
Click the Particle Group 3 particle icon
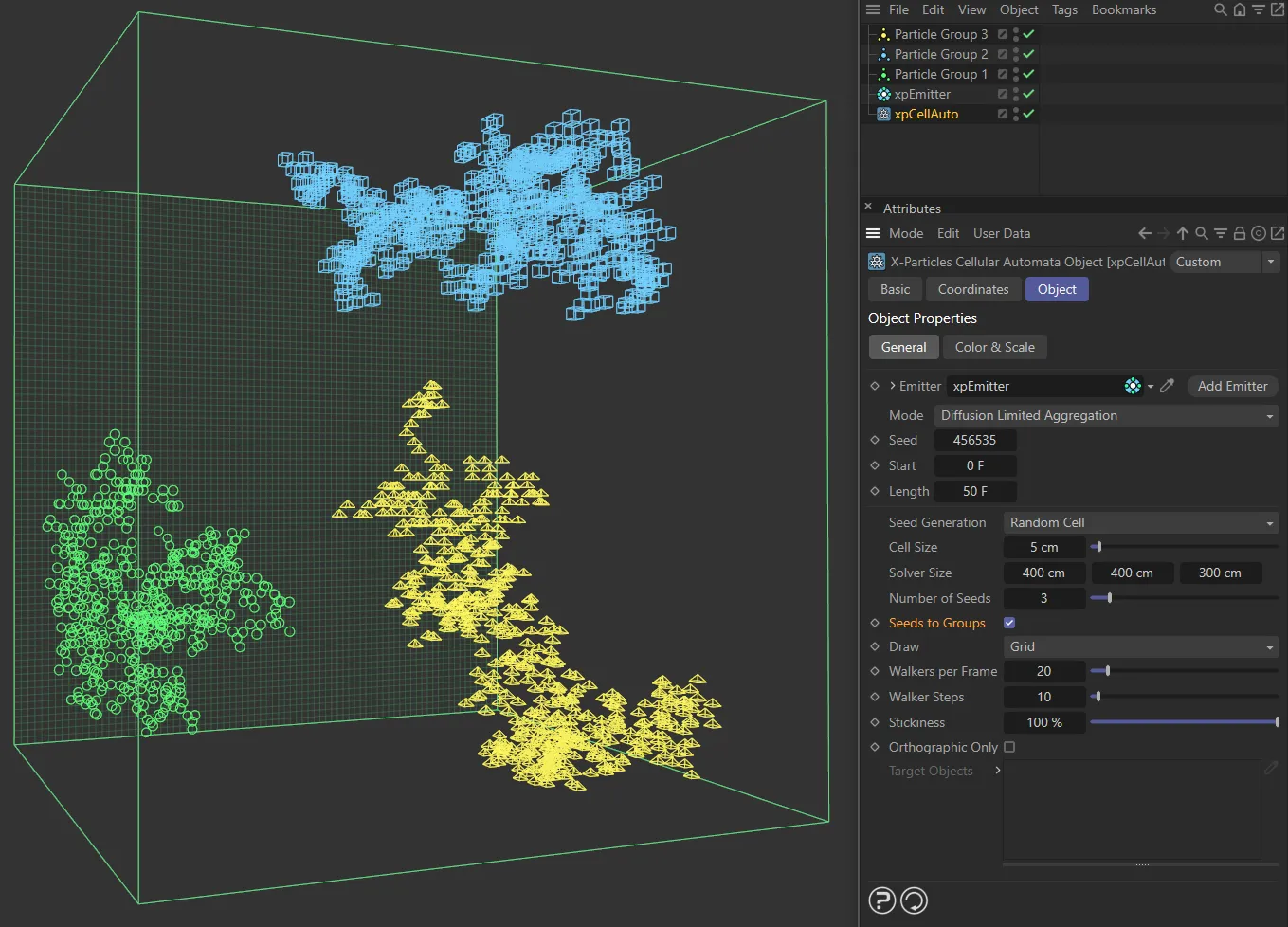click(882, 34)
